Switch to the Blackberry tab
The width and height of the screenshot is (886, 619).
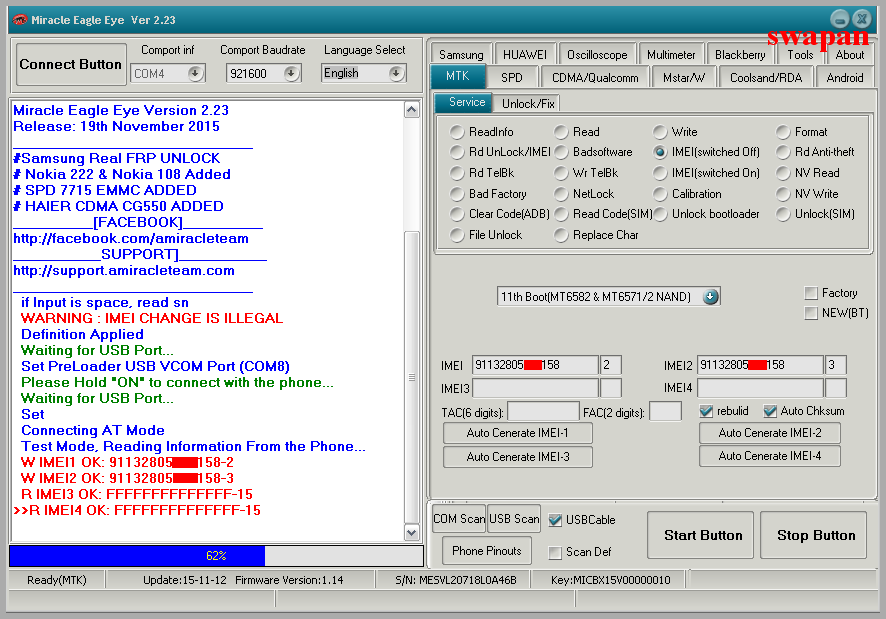pos(740,55)
